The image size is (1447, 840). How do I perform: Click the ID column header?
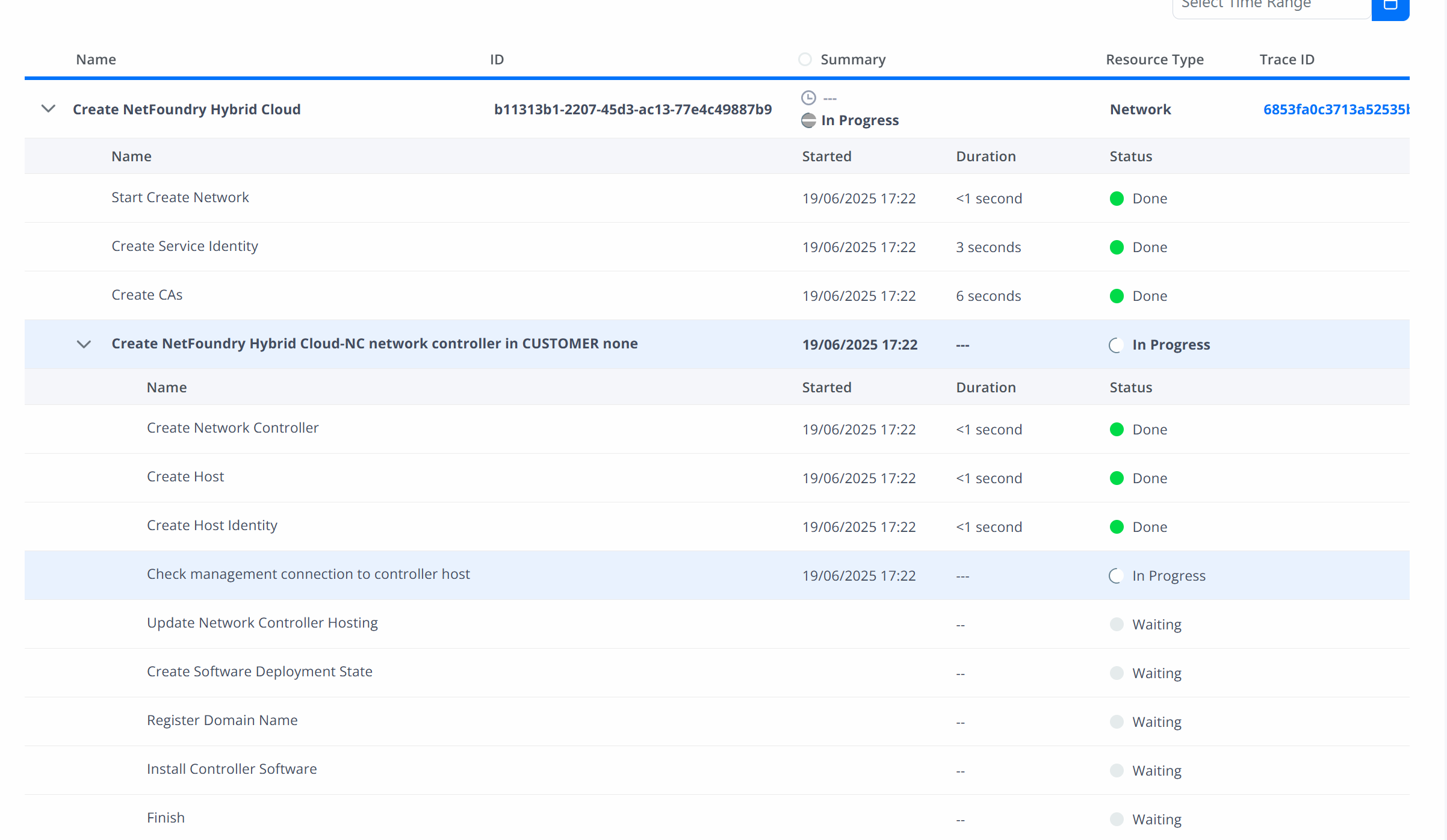[x=497, y=60]
